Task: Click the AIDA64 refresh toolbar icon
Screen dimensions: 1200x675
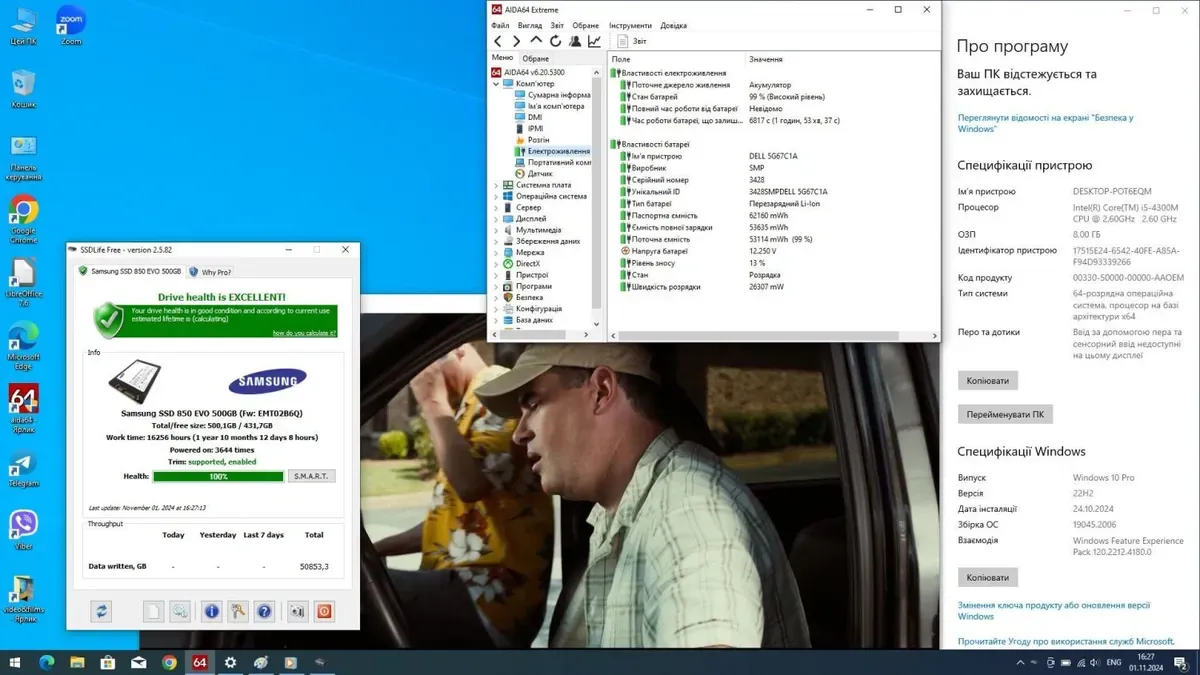Action: click(555, 41)
